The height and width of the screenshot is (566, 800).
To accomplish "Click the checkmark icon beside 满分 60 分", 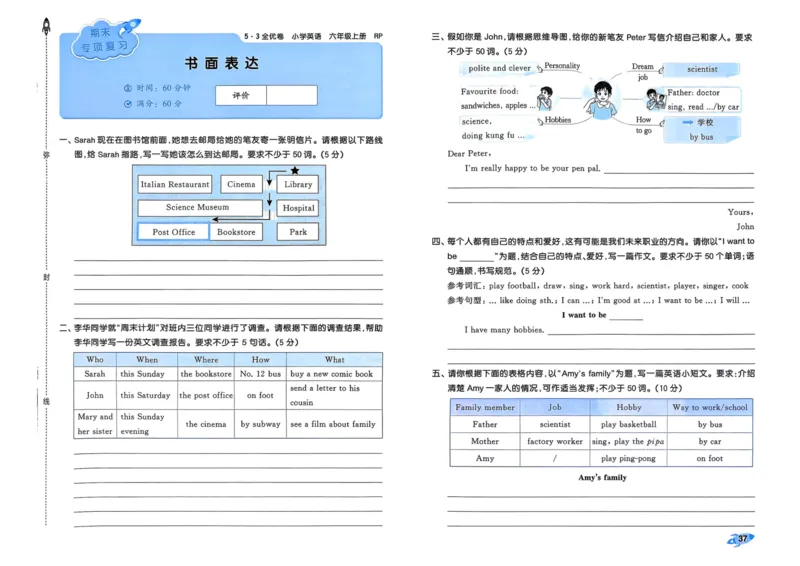I will pyautogui.click(x=126, y=103).
